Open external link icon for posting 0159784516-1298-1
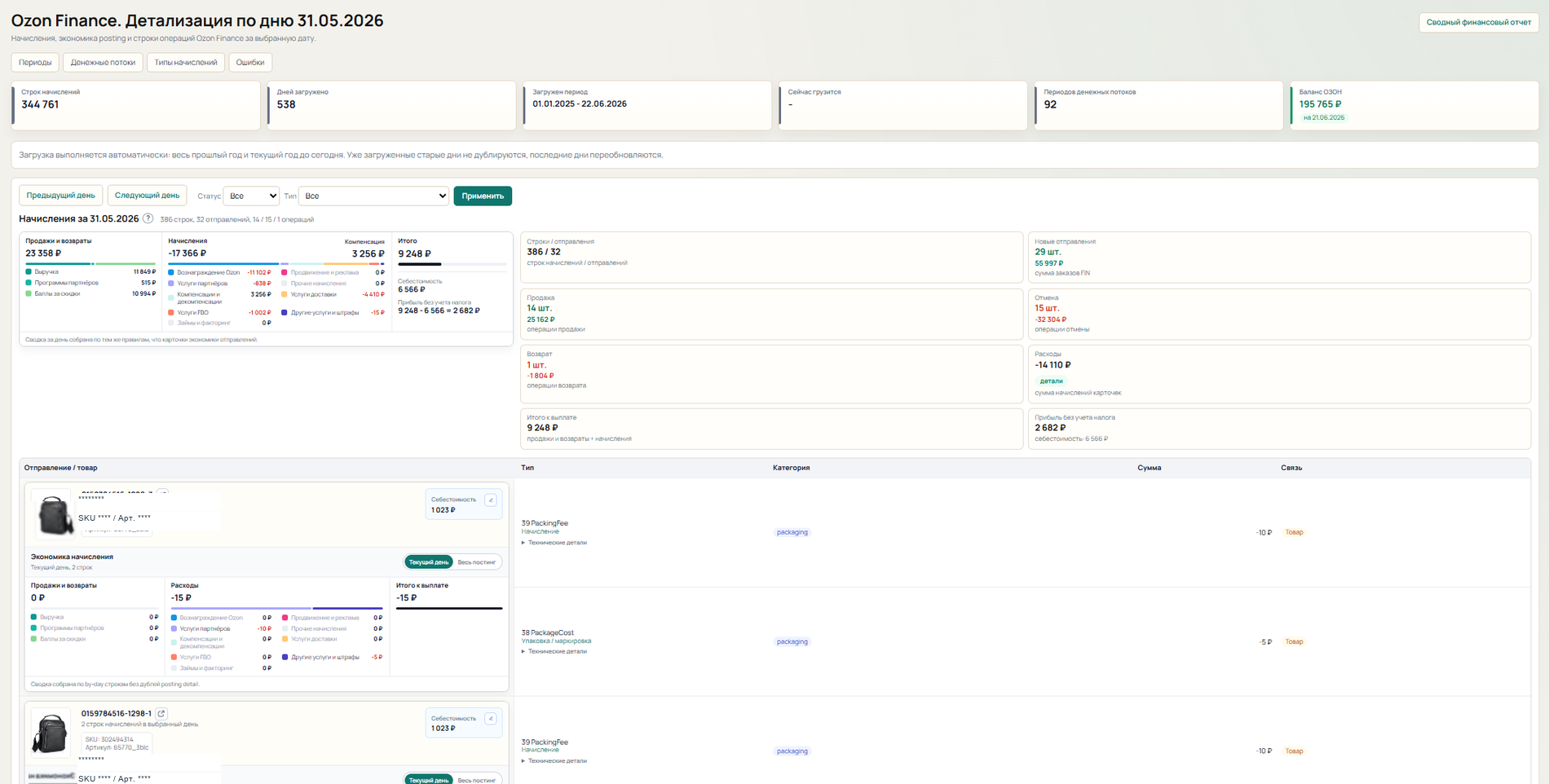The height and width of the screenshot is (784, 1549). 161,713
